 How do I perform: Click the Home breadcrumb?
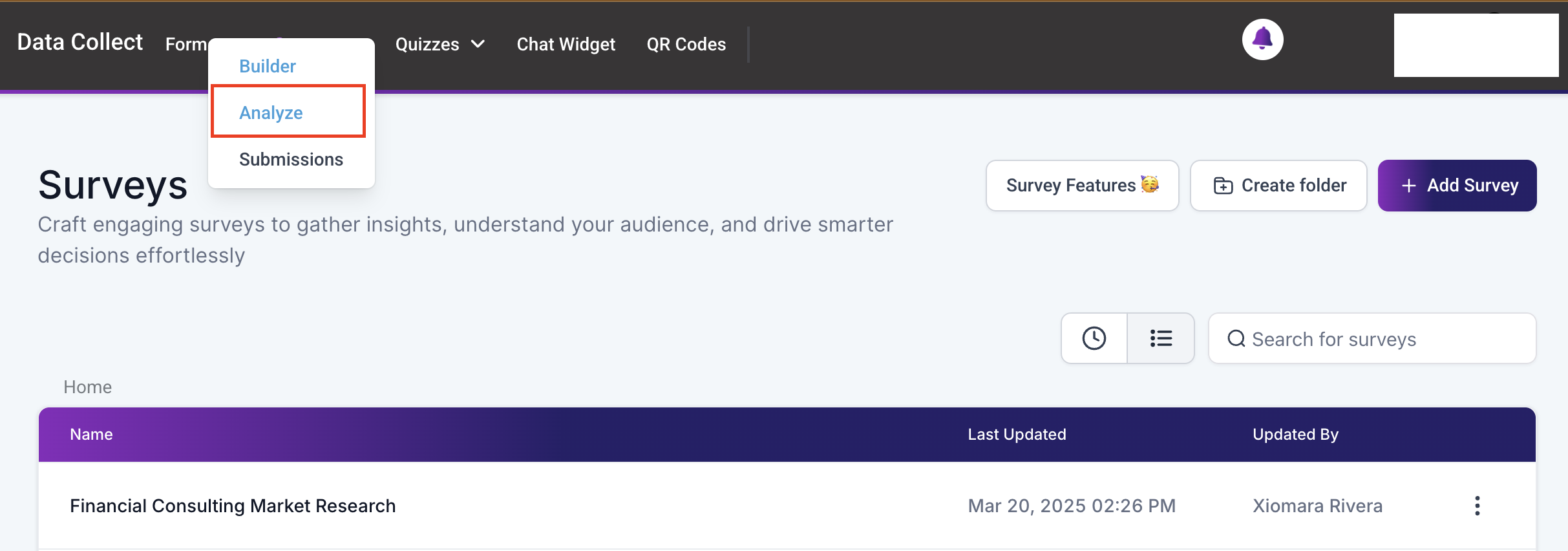coord(88,387)
